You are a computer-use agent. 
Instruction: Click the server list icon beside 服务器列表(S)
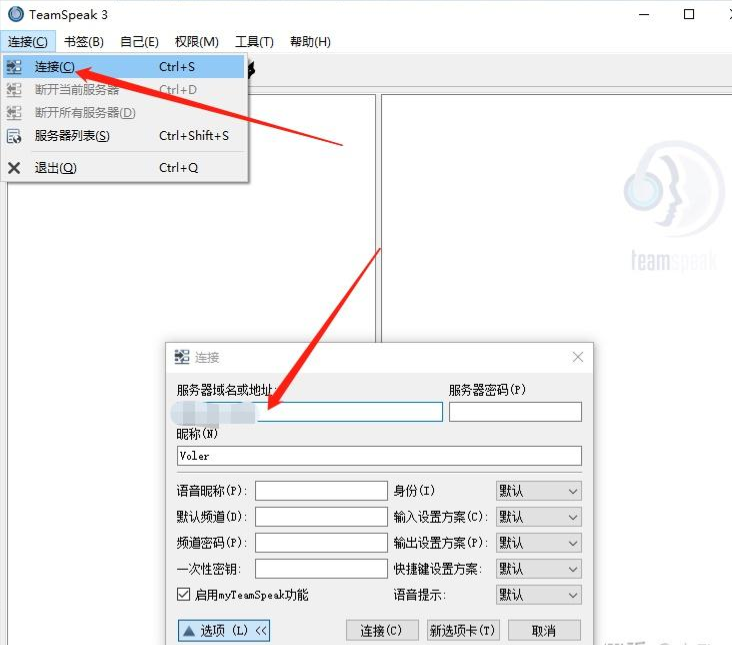click(x=14, y=136)
